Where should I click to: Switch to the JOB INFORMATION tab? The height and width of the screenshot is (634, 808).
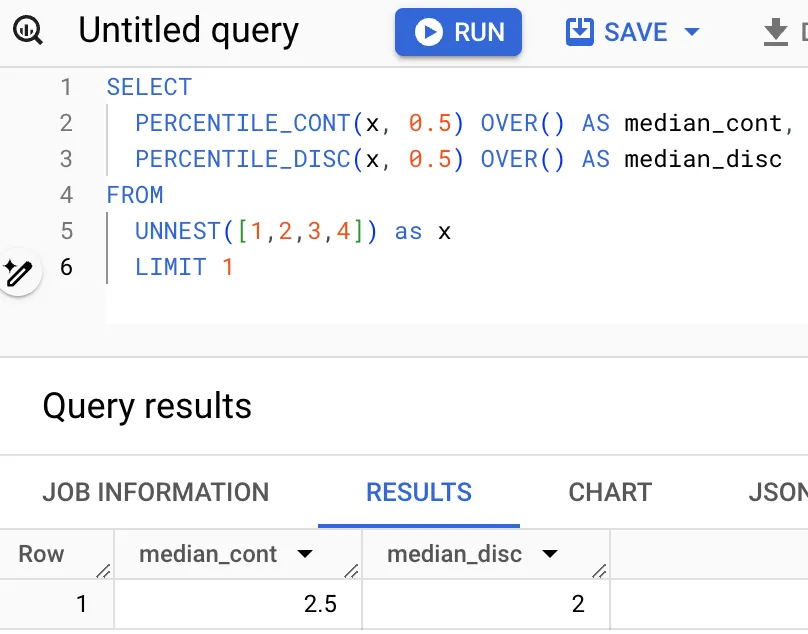point(155,492)
